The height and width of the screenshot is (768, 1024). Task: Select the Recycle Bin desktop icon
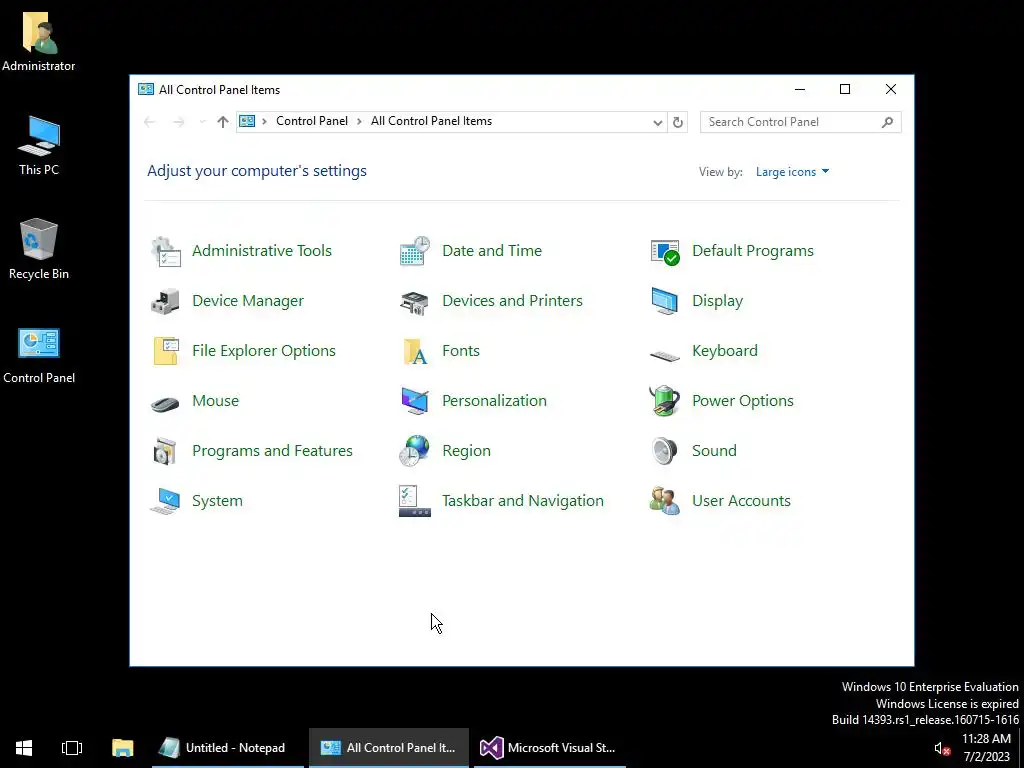pyautogui.click(x=39, y=249)
